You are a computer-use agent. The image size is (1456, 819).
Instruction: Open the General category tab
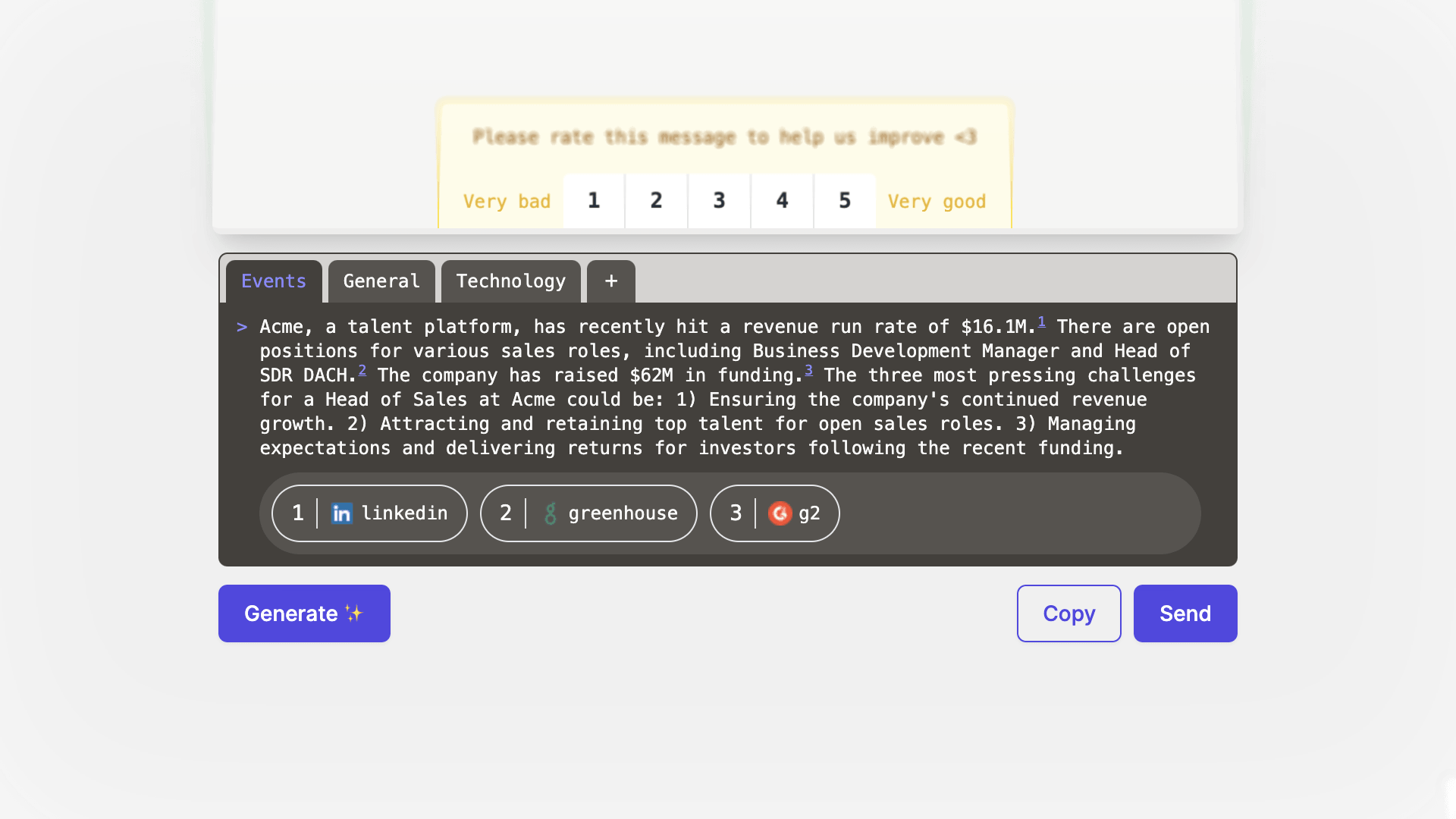pos(381,281)
